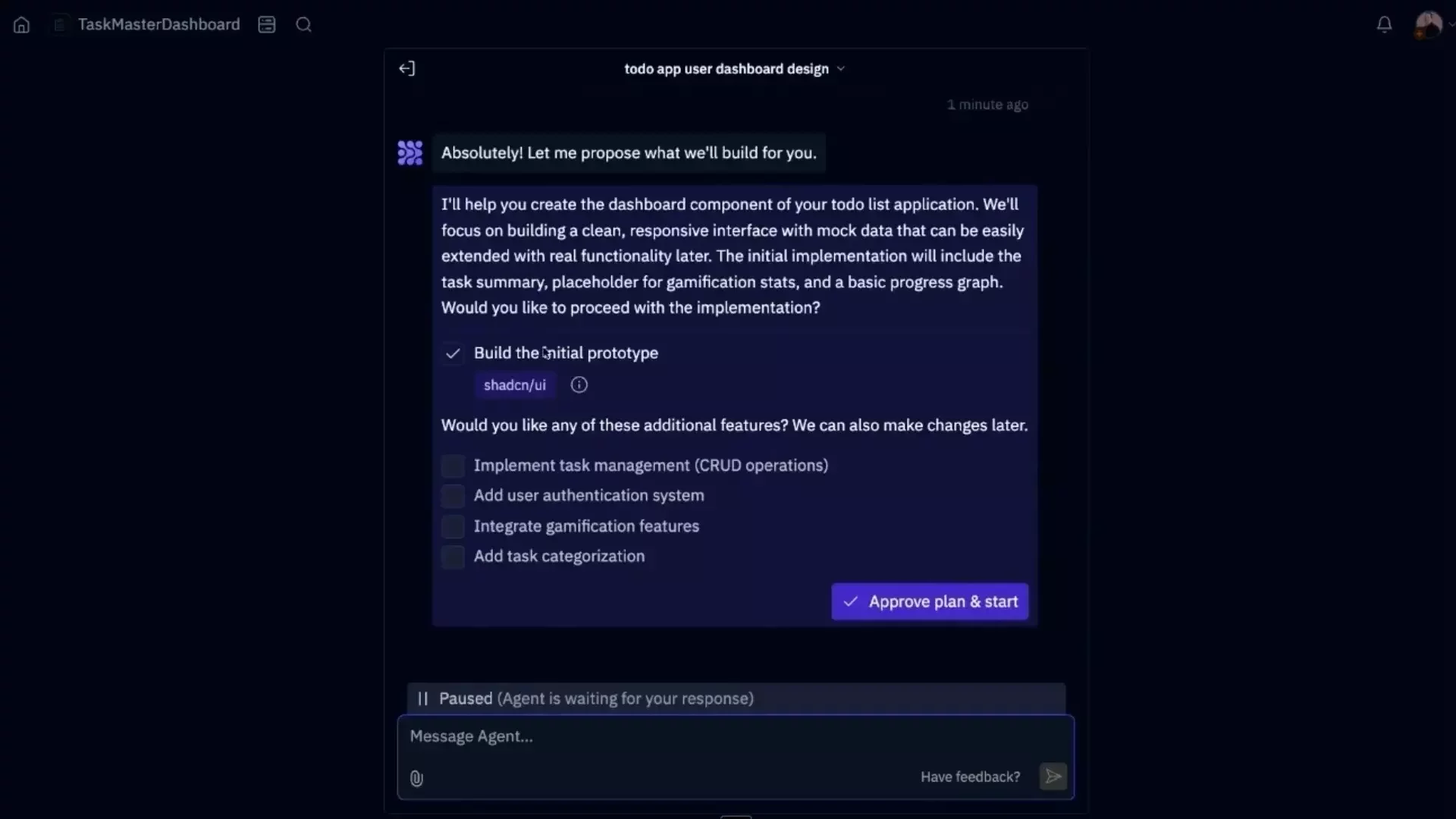The image size is (1456, 819).
Task: Click the home icon
Action: click(20, 24)
